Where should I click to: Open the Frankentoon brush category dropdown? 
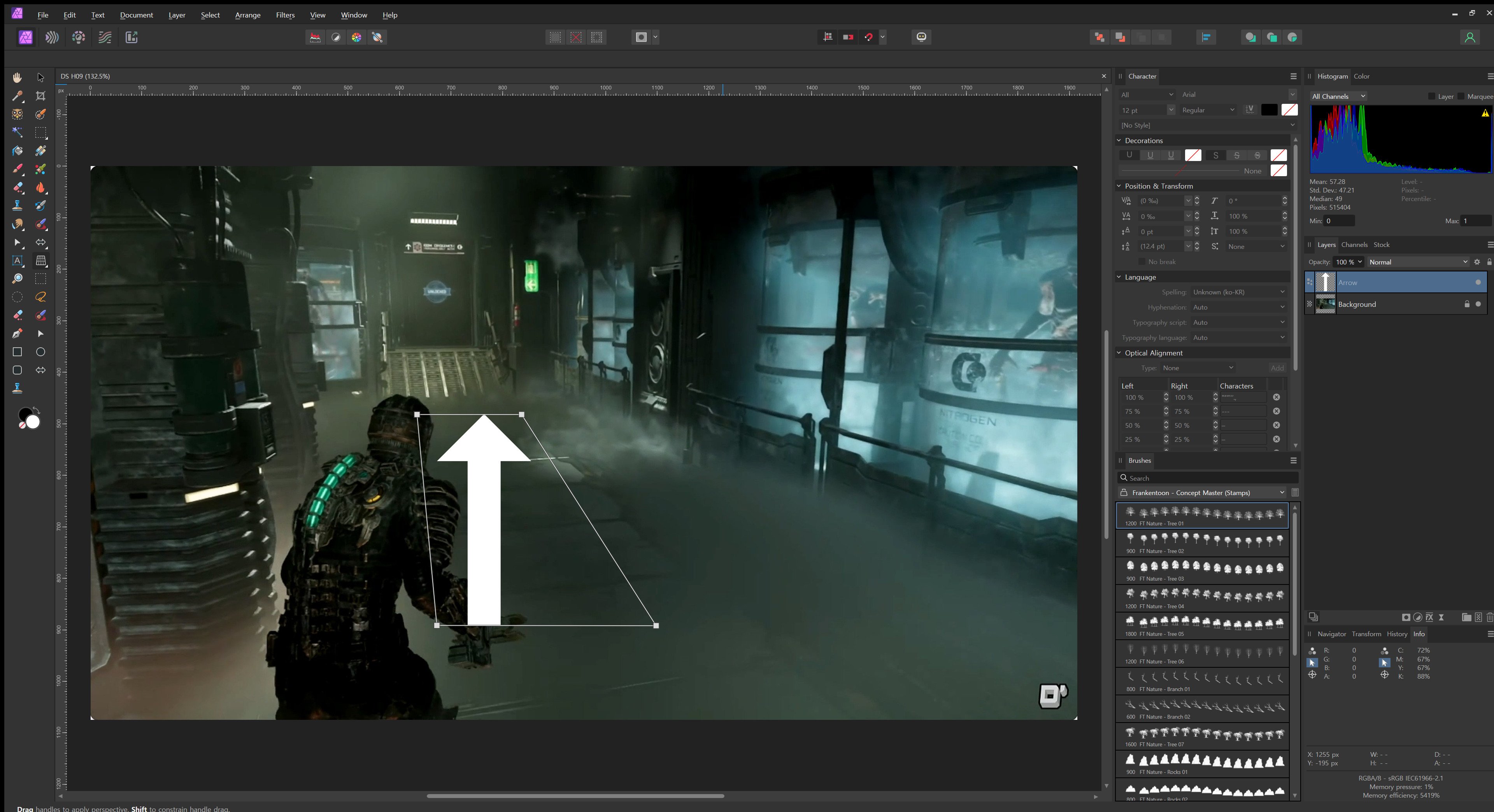[1202, 493]
